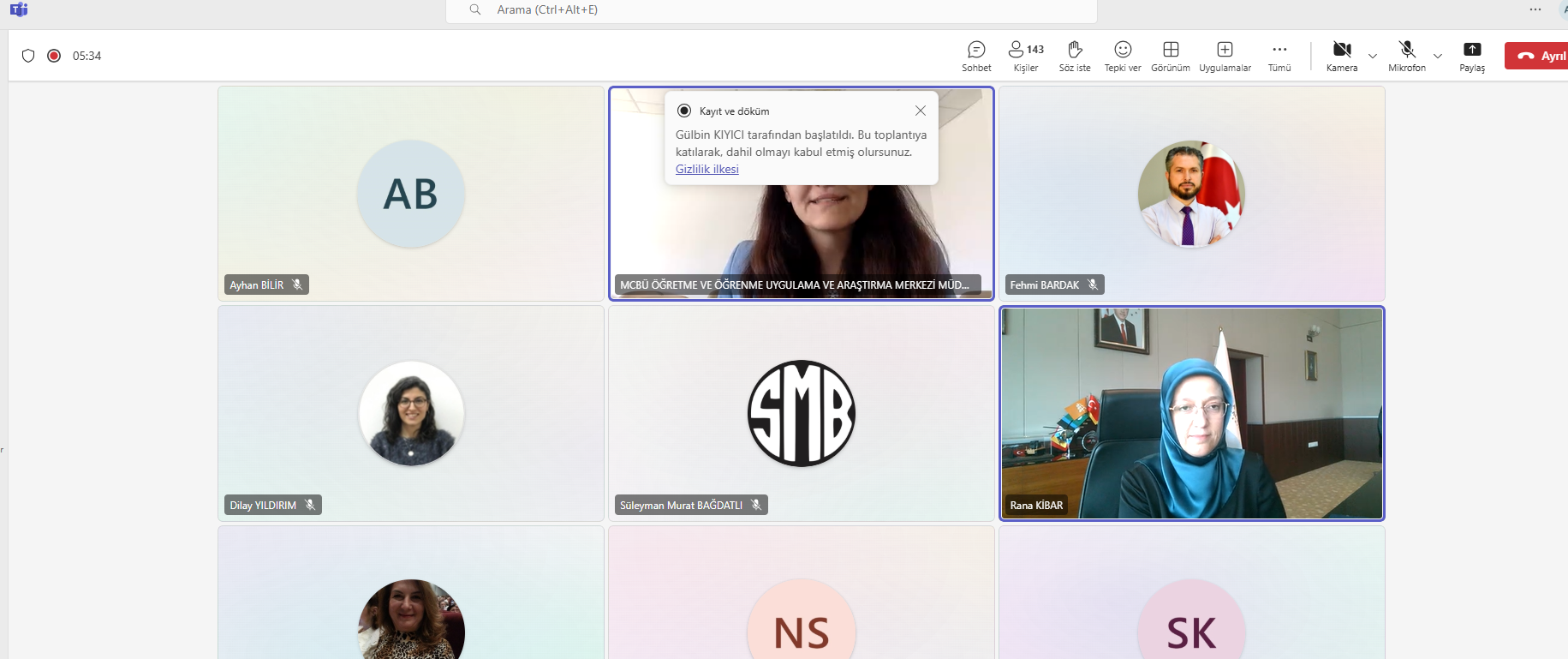Focus the Arama search field
1568x659 pixels.
pyautogui.click(x=771, y=10)
